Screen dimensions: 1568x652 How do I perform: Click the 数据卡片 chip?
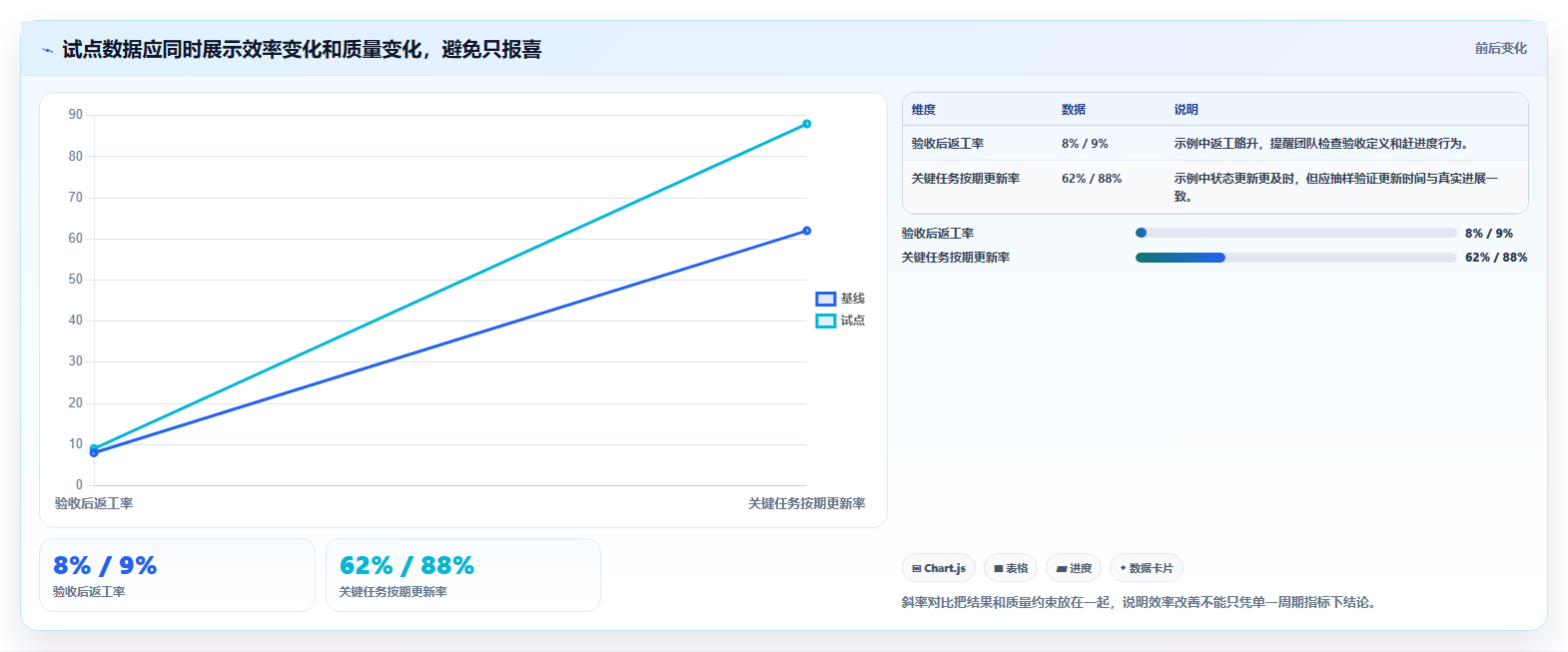click(1147, 568)
